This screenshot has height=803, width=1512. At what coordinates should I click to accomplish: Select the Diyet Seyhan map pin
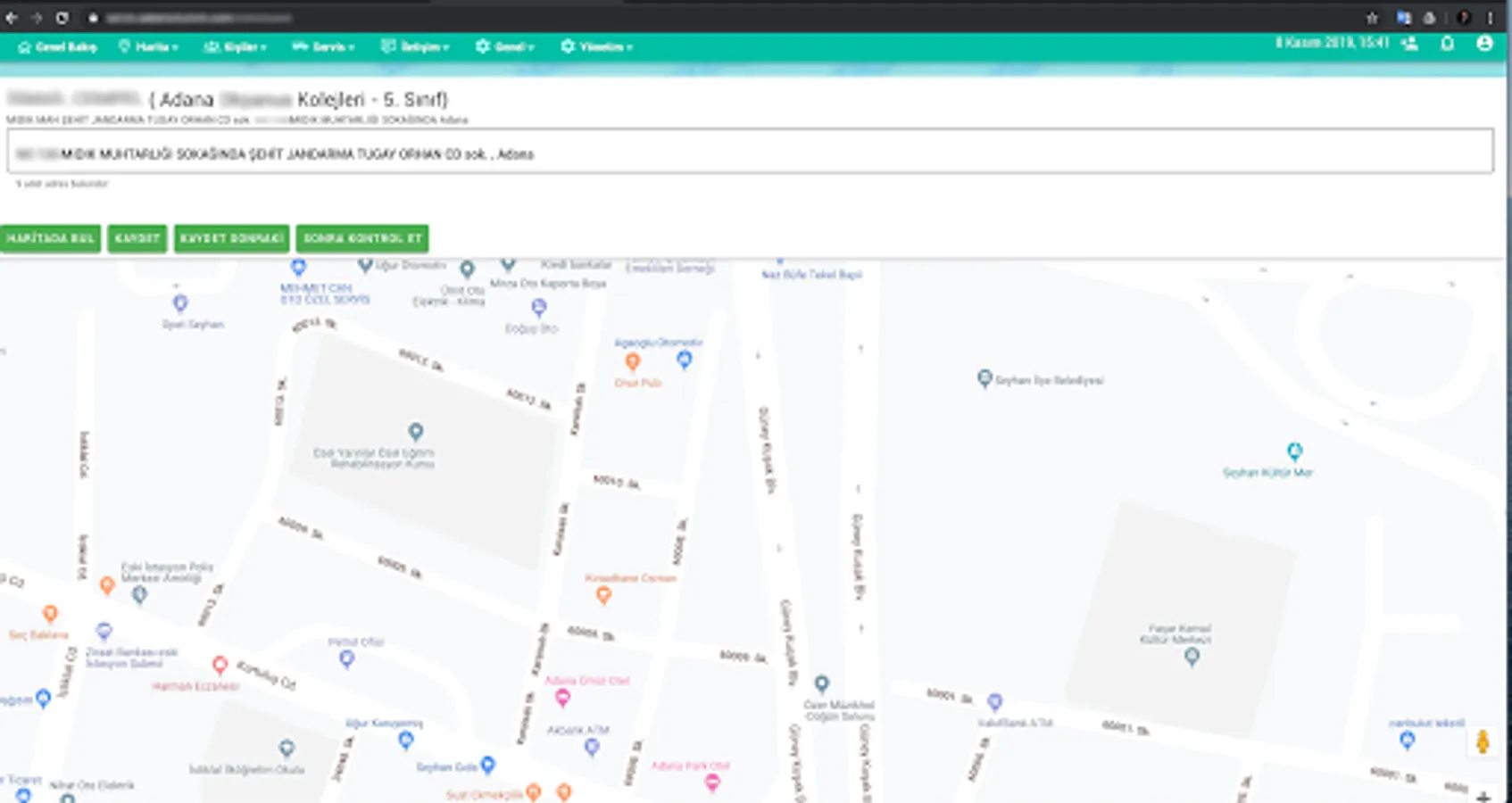point(180,303)
